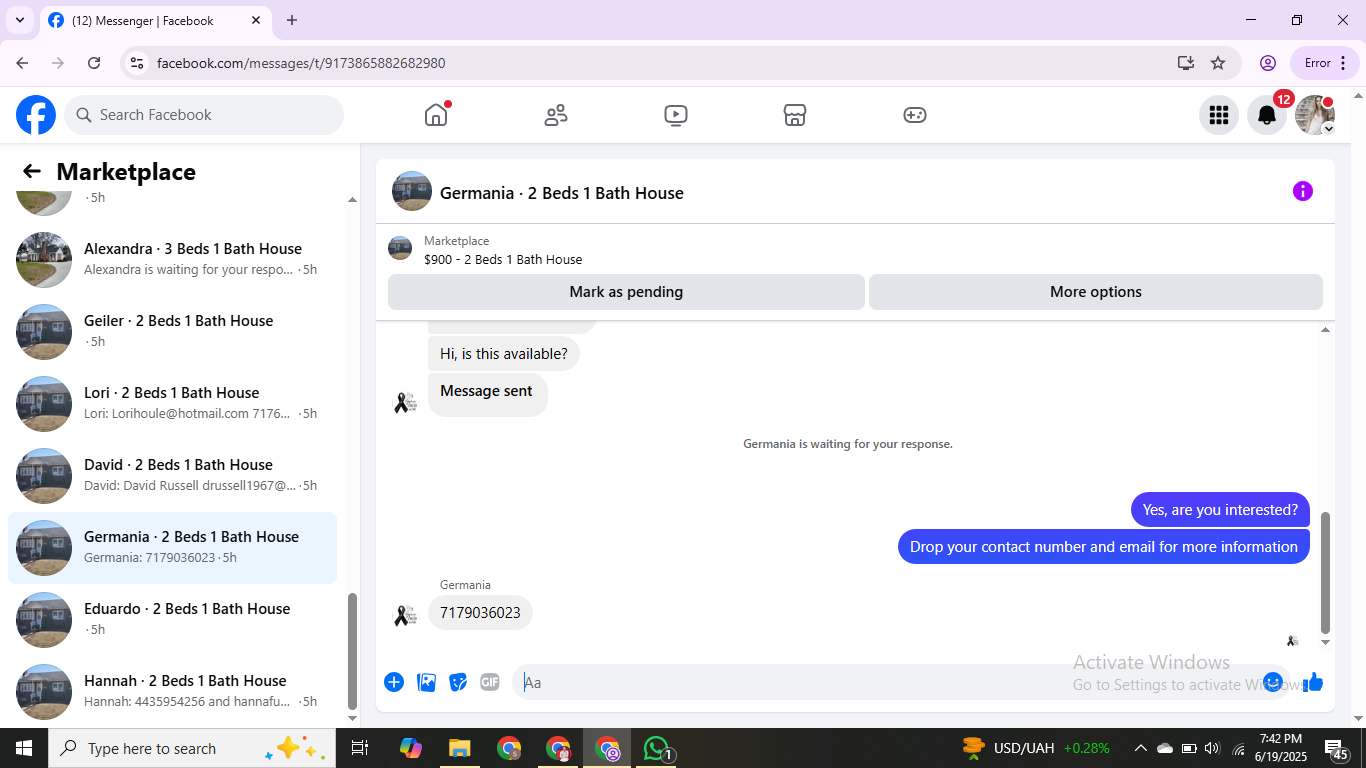Open the Windows Start menu
The width and height of the screenshot is (1366, 768).
click(x=24, y=748)
